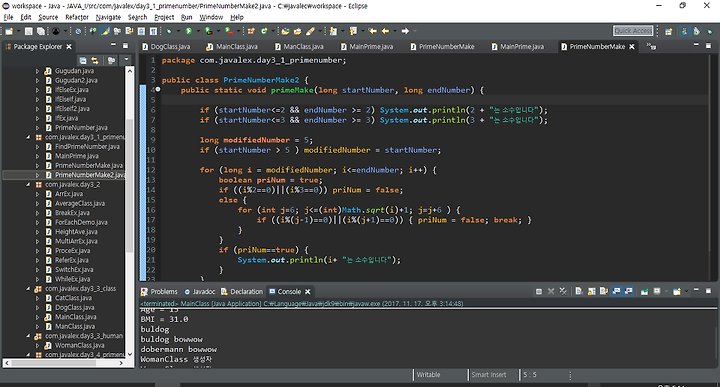This screenshot has width=720, height=387.
Task: Select WomanClass.java in Package Explorer
Action: point(79,345)
